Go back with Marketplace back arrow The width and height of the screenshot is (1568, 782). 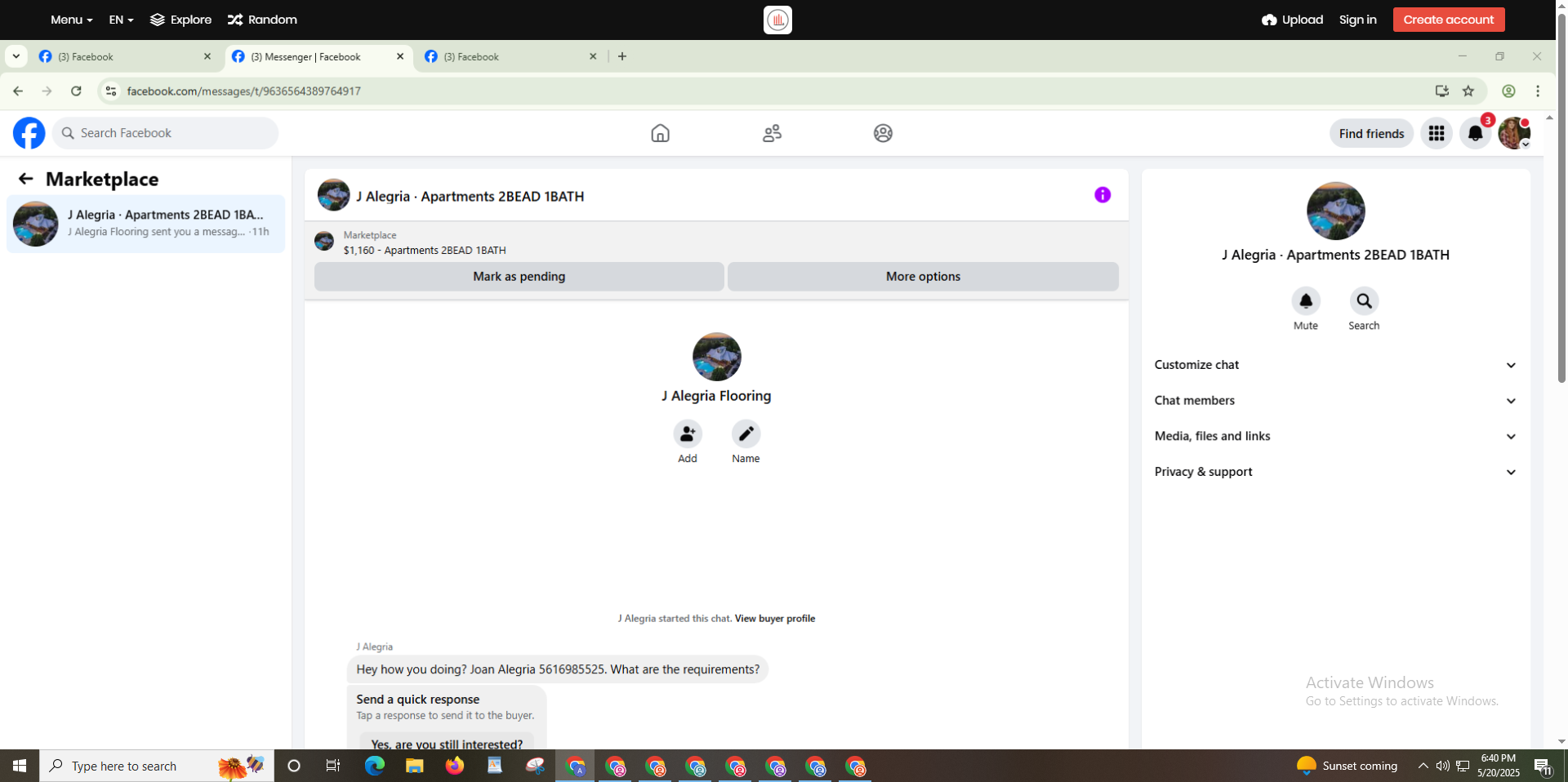(26, 179)
